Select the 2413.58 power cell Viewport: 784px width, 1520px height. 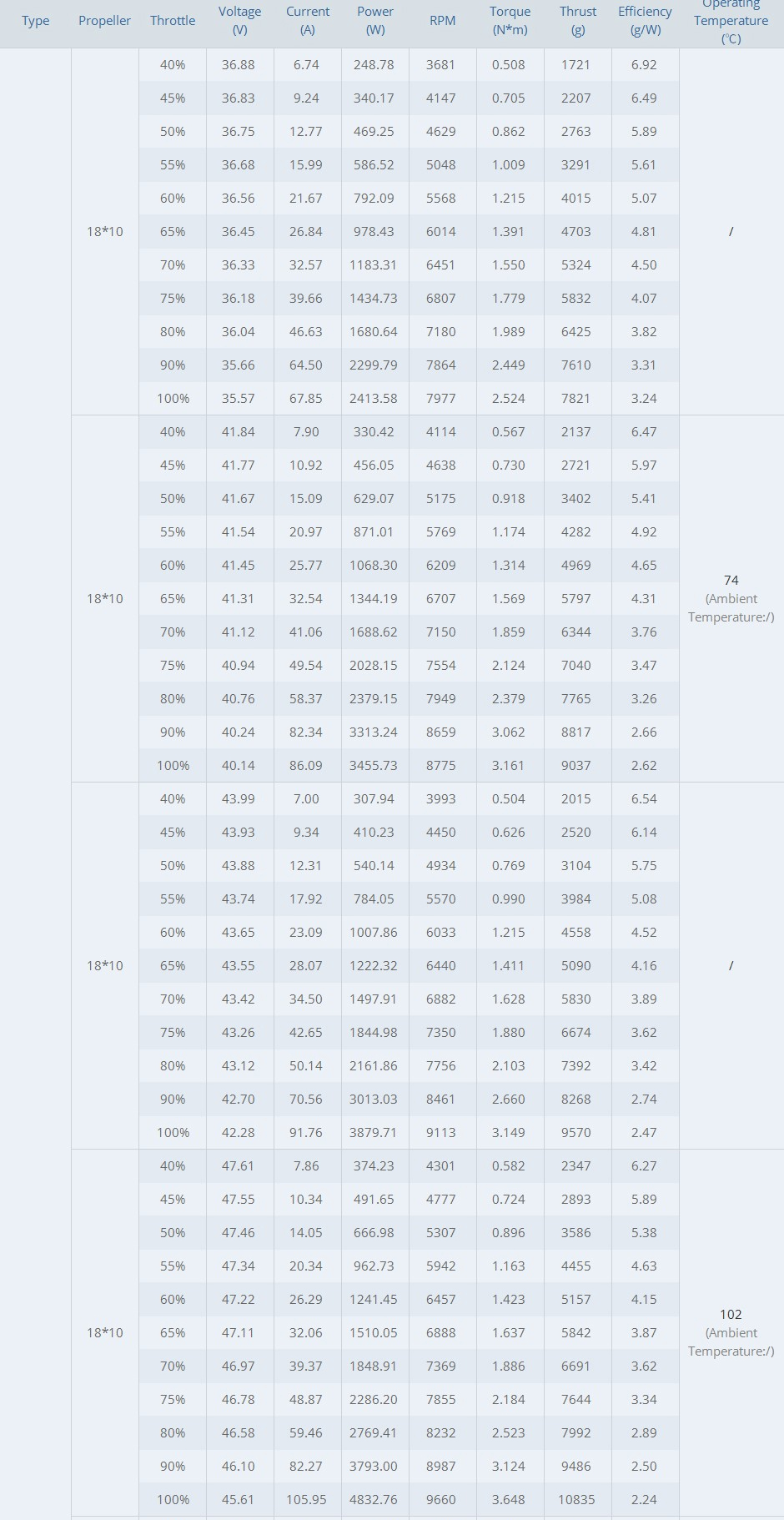[374, 398]
